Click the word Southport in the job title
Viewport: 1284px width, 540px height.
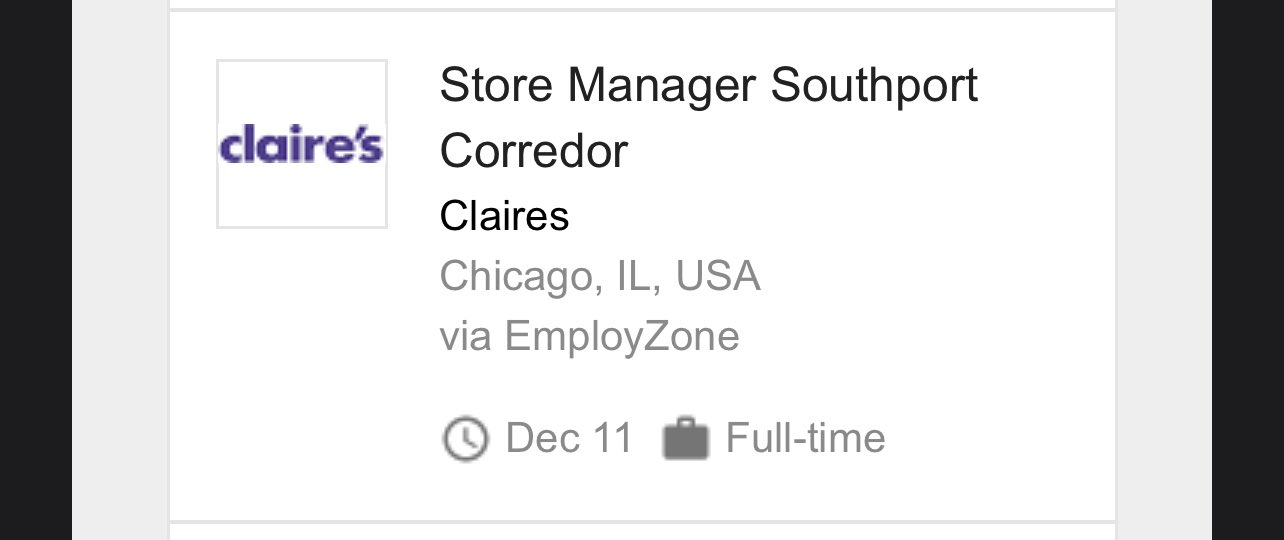[x=873, y=85]
